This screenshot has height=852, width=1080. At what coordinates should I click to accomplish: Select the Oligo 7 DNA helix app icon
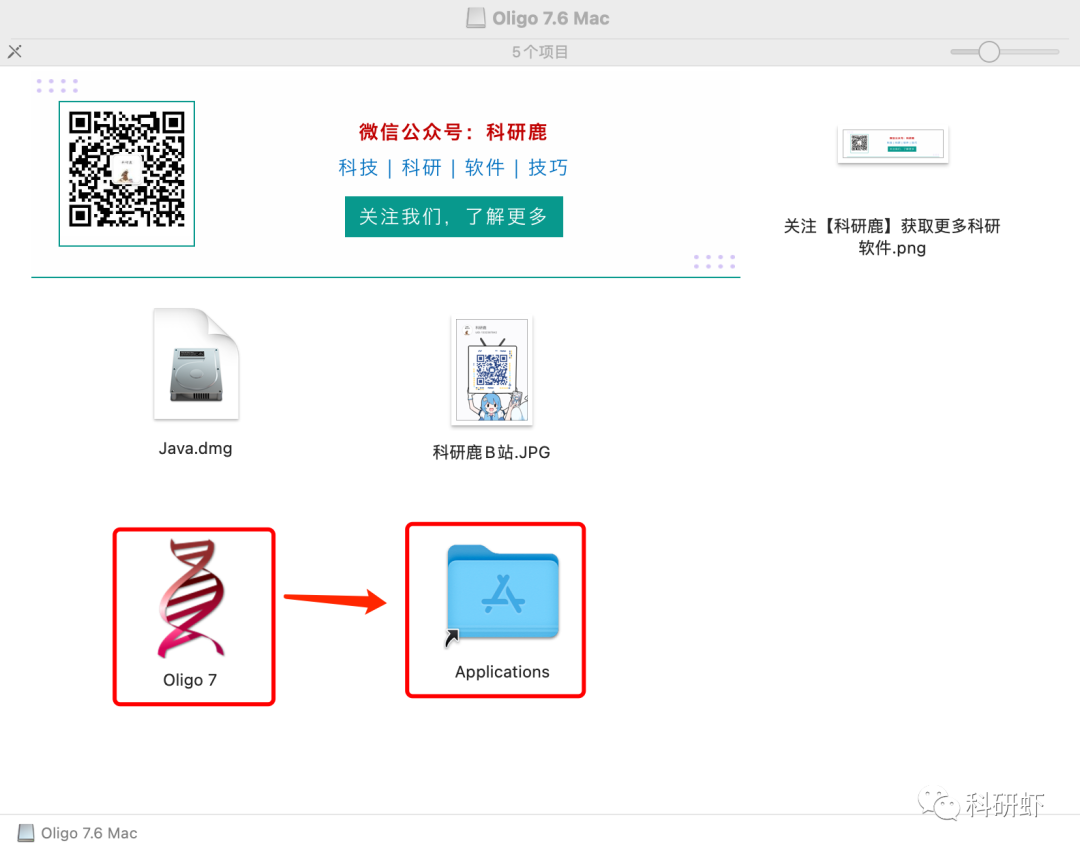191,598
